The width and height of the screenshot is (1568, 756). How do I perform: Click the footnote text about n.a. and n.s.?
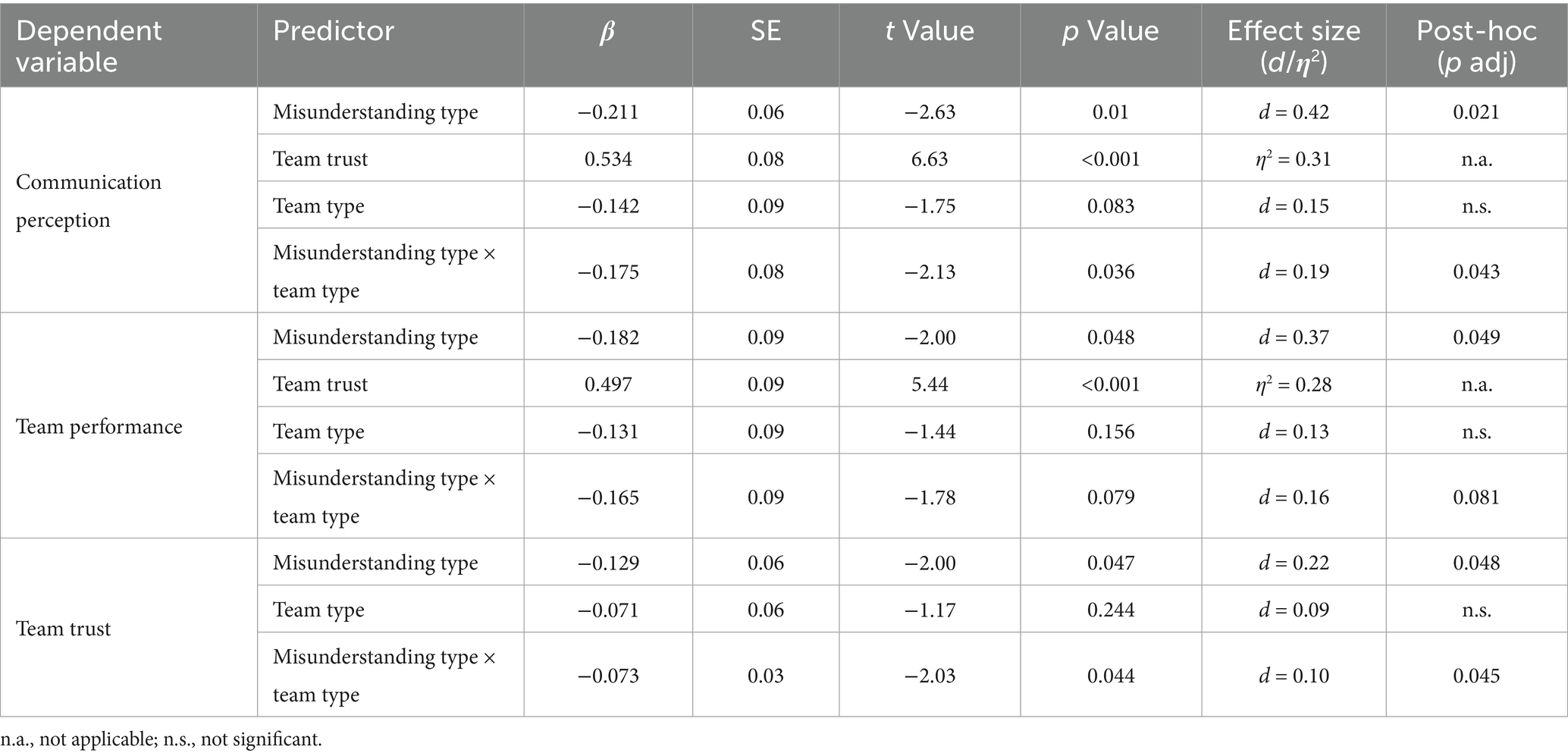tap(162, 739)
